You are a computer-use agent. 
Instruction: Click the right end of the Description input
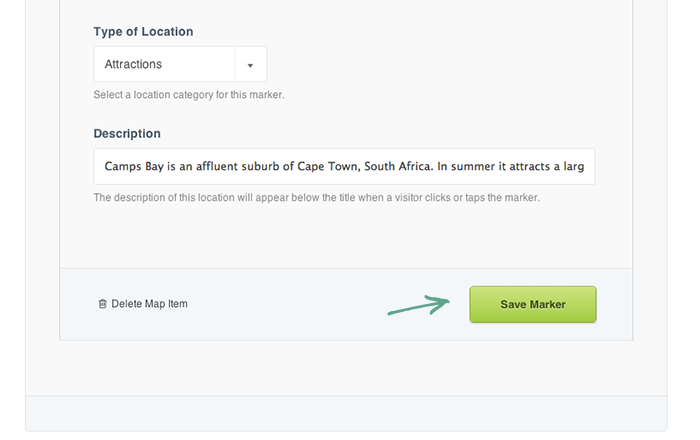tap(588, 167)
